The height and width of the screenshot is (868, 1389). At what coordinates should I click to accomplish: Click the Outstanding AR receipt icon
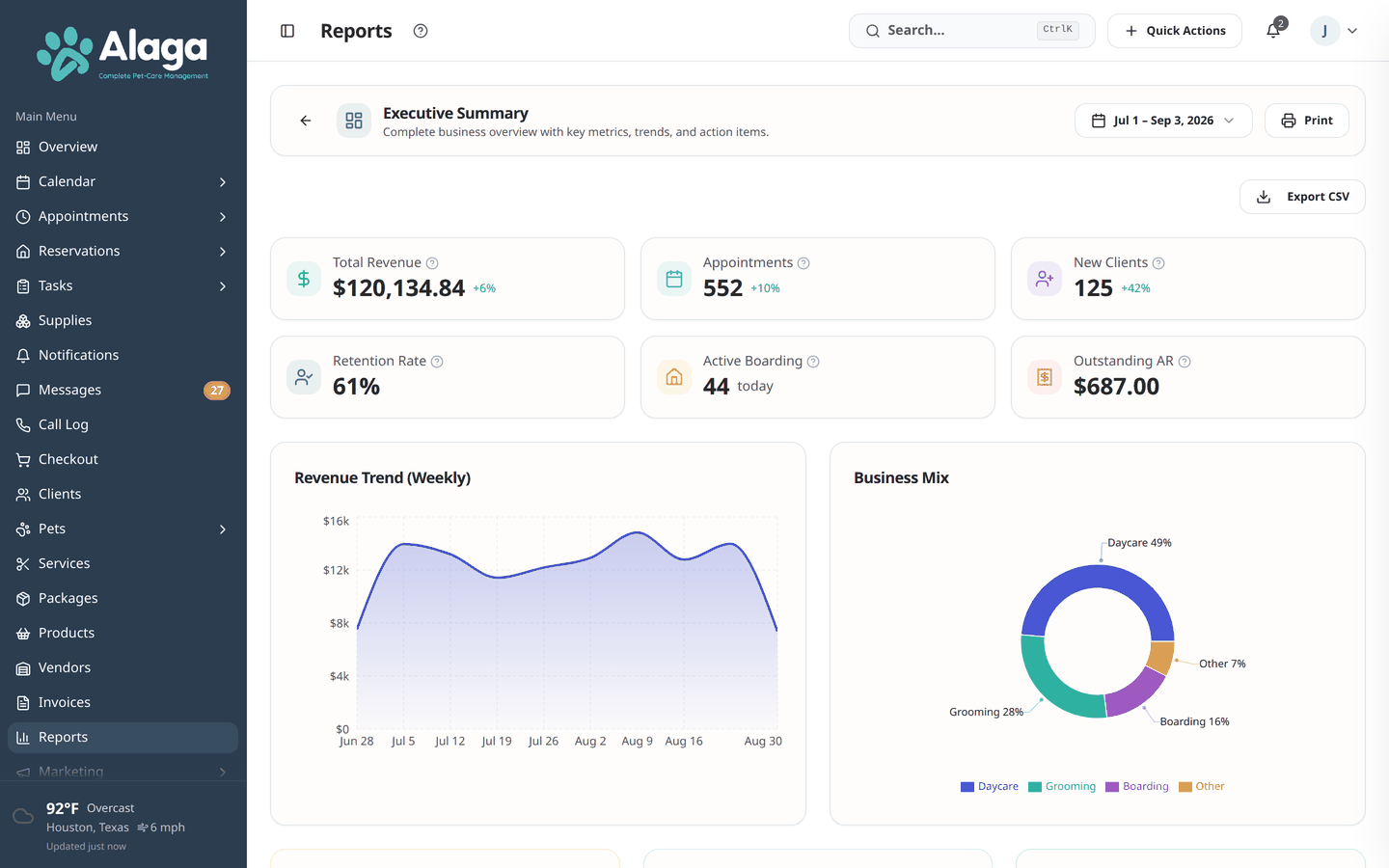tap(1045, 377)
